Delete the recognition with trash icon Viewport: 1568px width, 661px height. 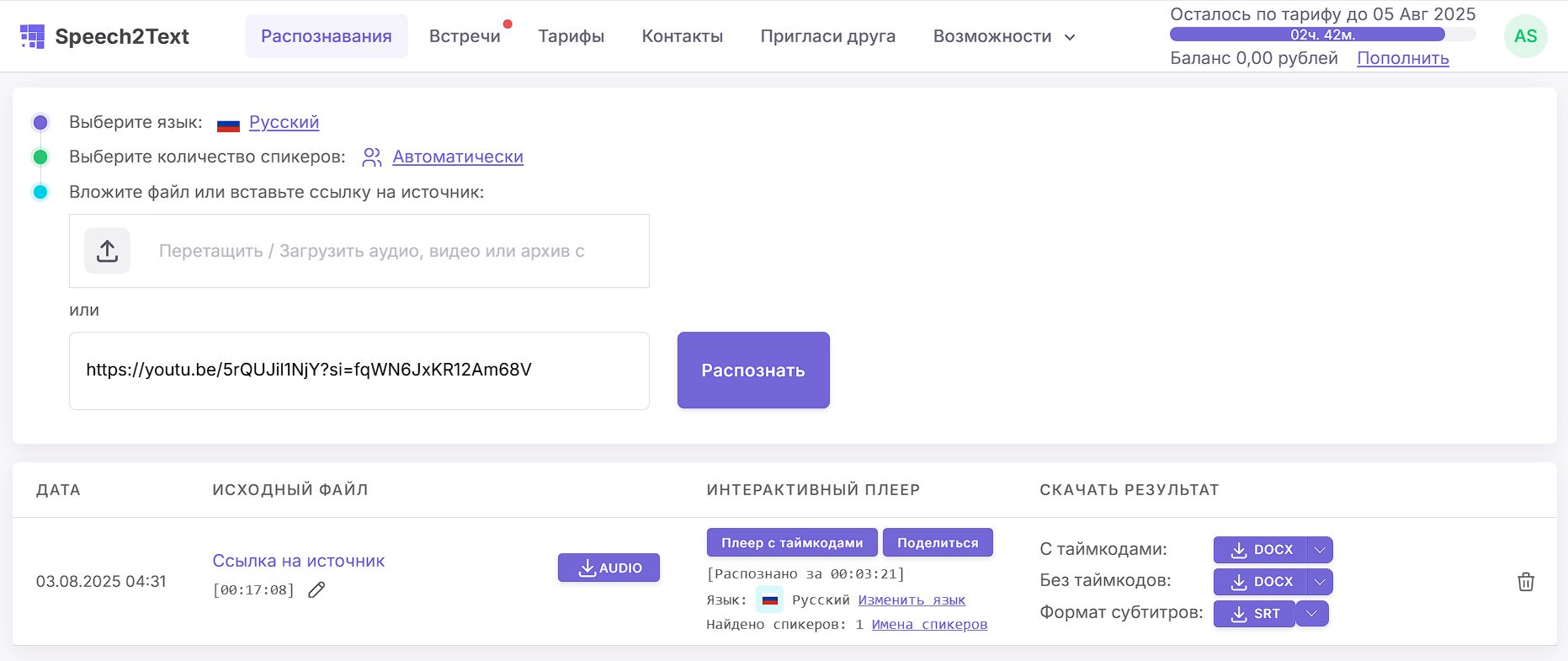click(x=1525, y=582)
